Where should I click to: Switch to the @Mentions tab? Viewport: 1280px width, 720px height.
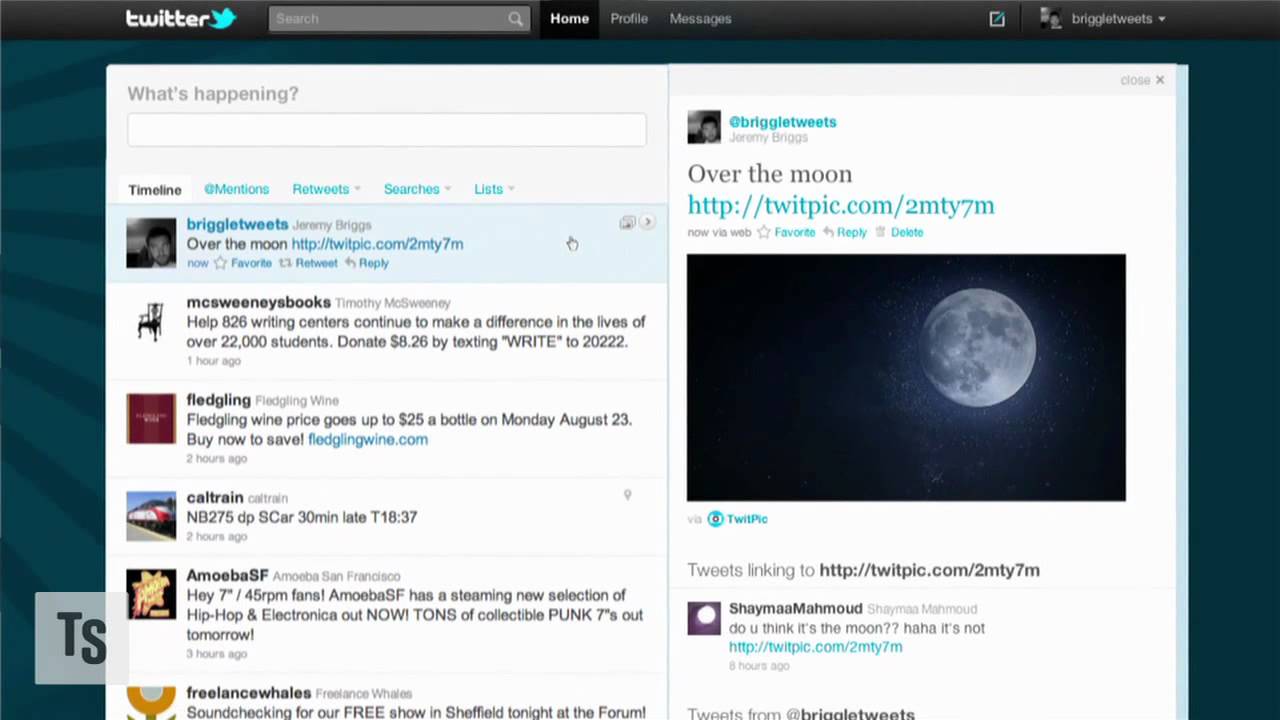click(236, 189)
